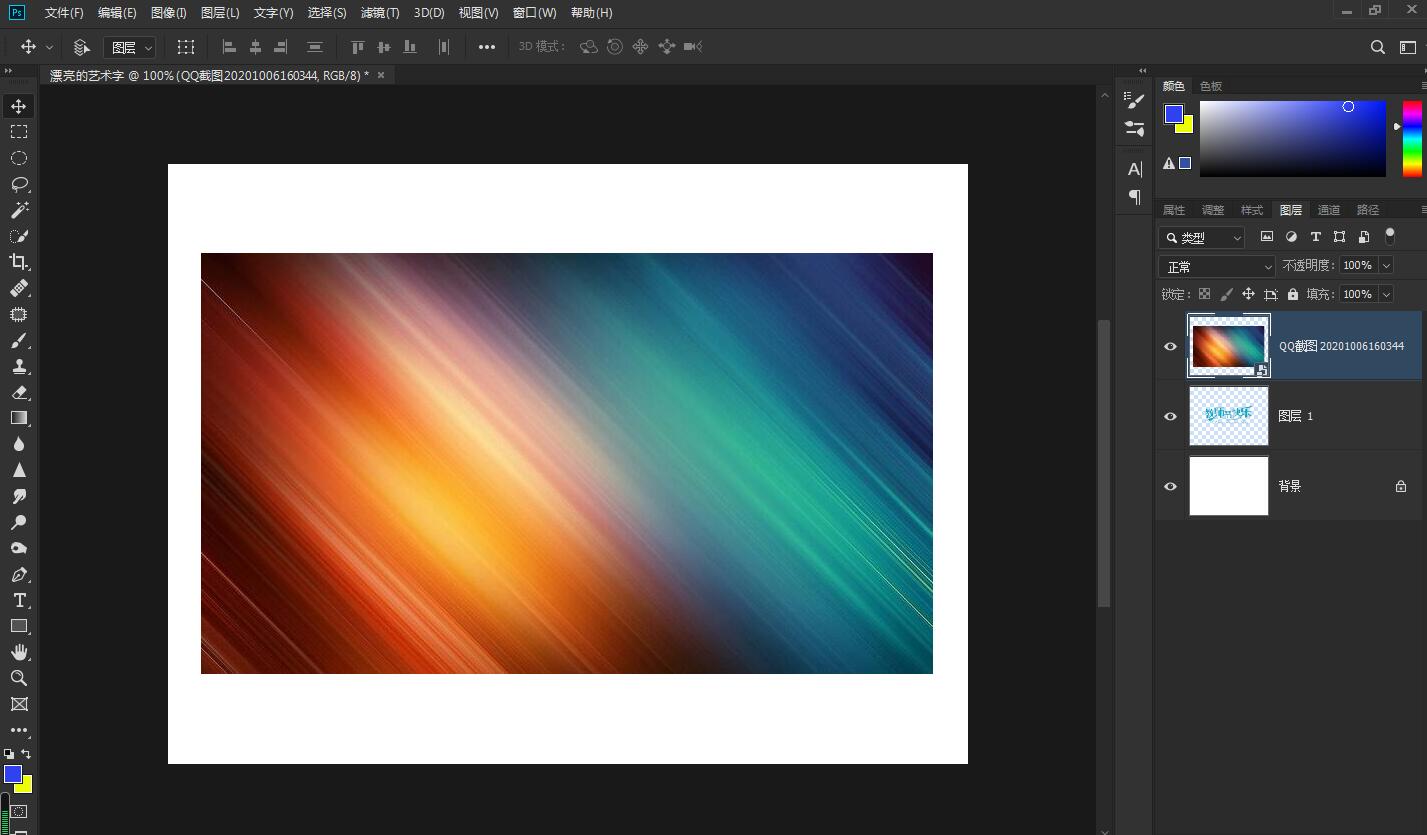Select the Magic Wand tool
The height and width of the screenshot is (835, 1427).
19,210
